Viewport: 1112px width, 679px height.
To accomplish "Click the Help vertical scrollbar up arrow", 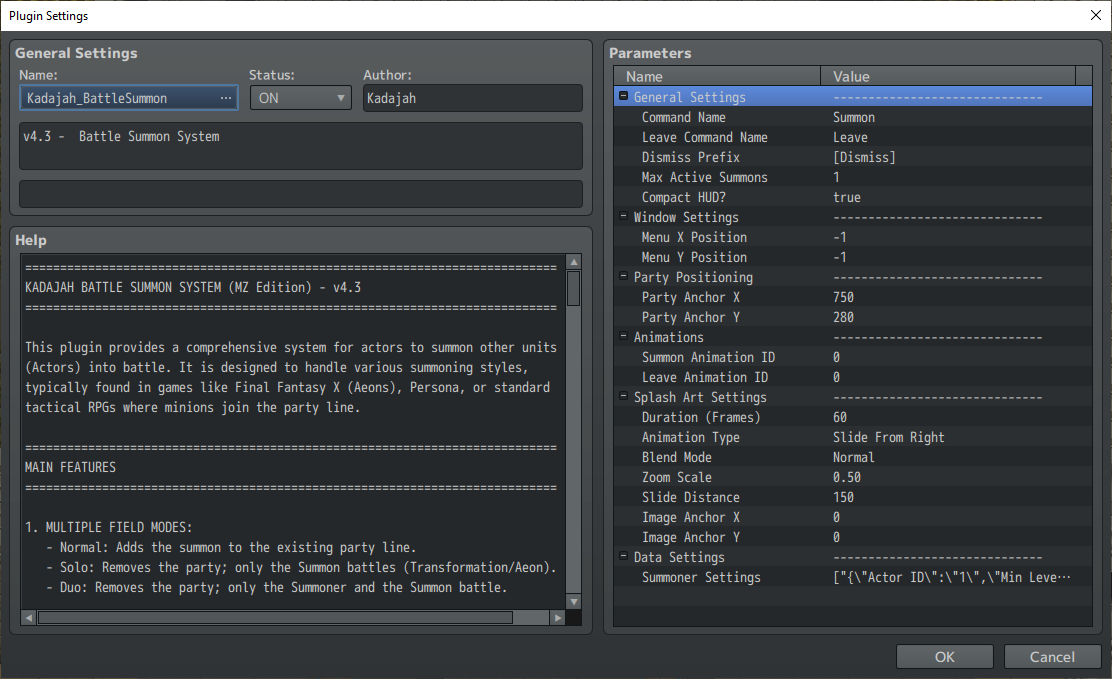I will point(574,263).
